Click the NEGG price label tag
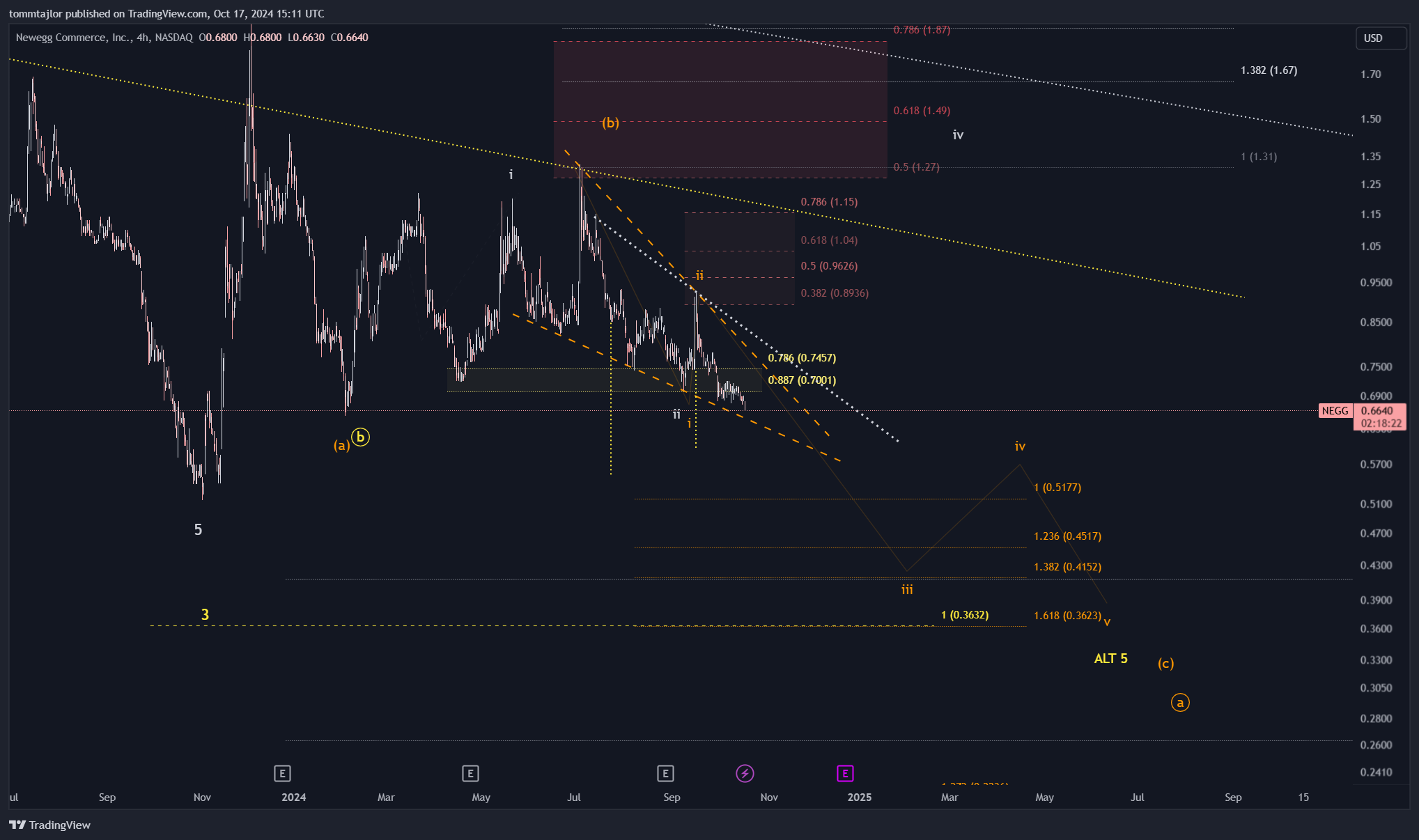 coord(1335,411)
